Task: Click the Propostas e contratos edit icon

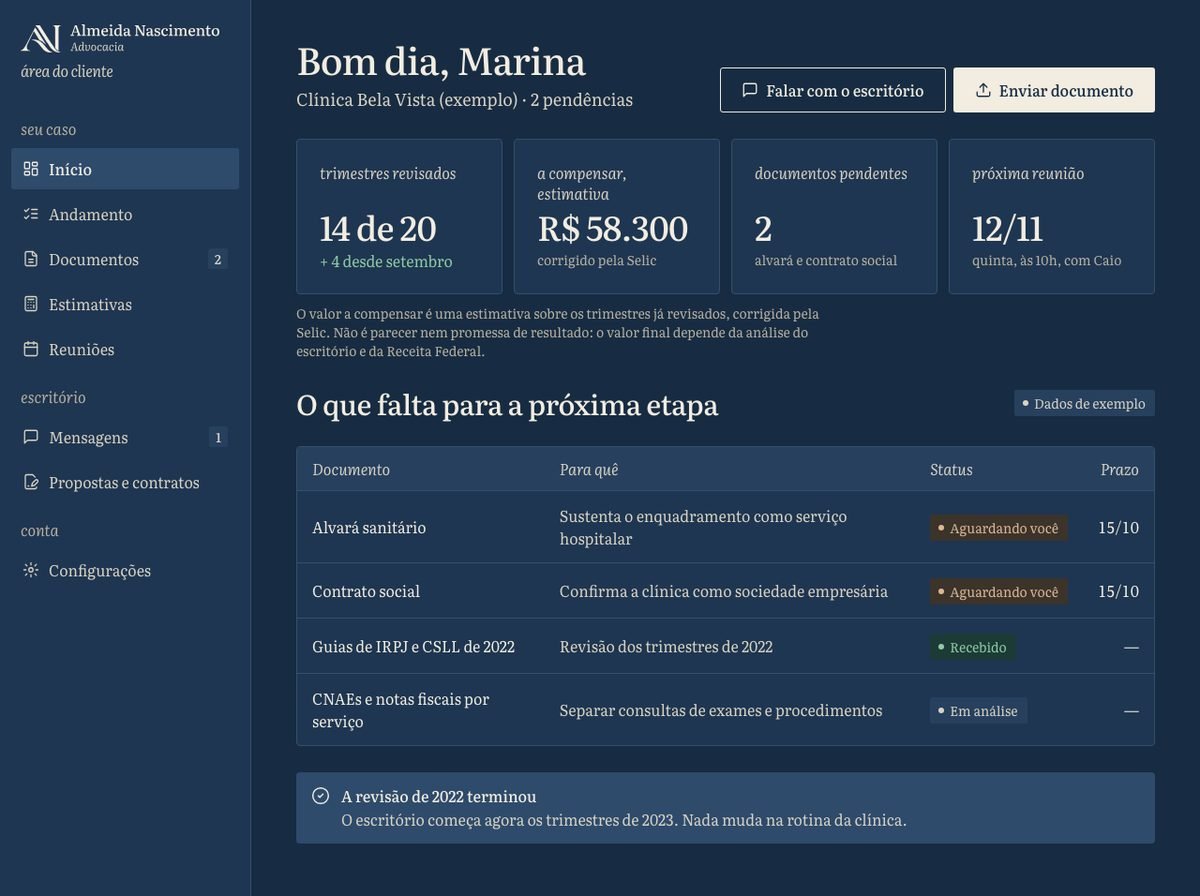Action: pyautogui.click(x=31, y=482)
